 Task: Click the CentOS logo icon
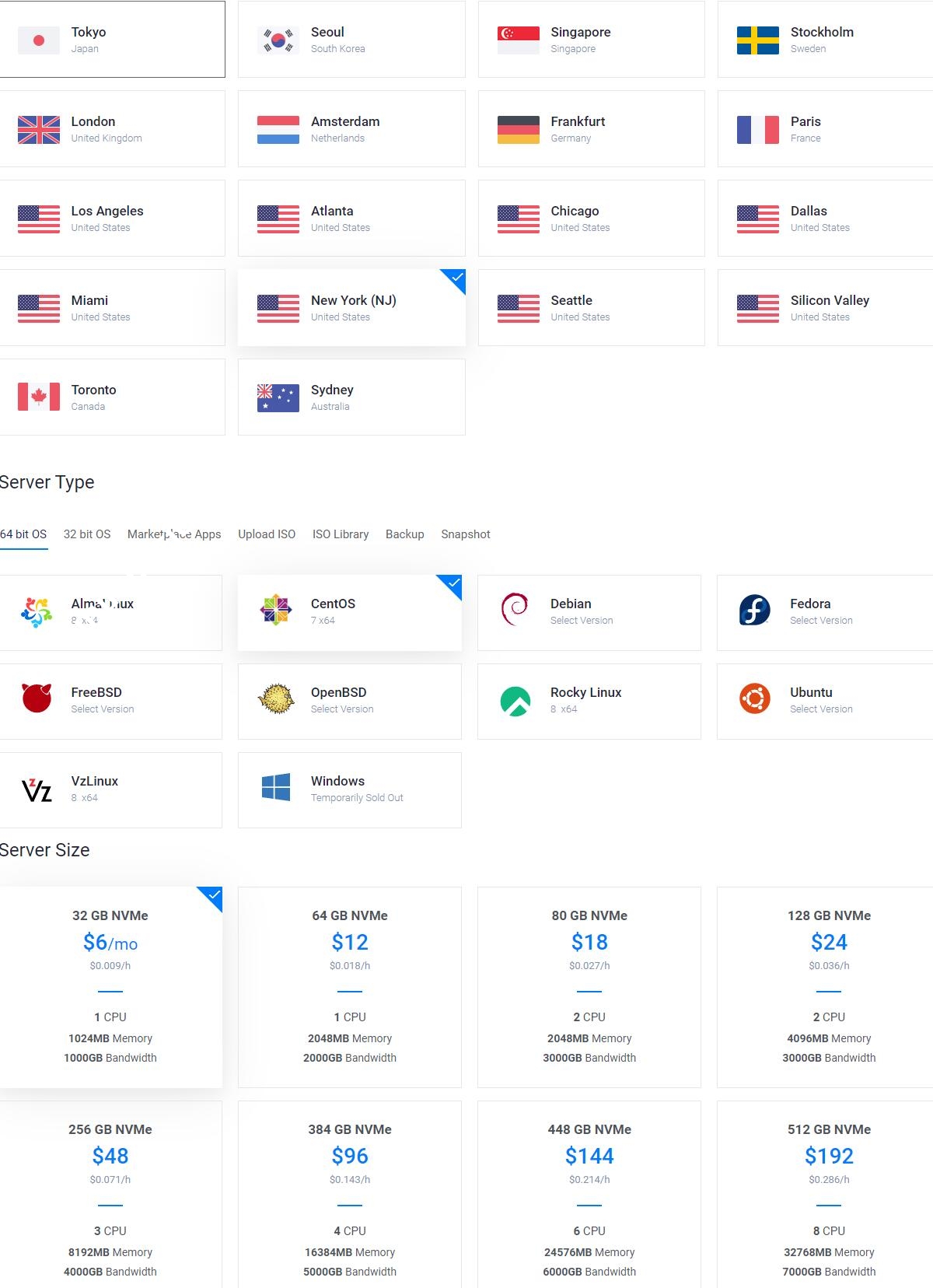(276, 611)
